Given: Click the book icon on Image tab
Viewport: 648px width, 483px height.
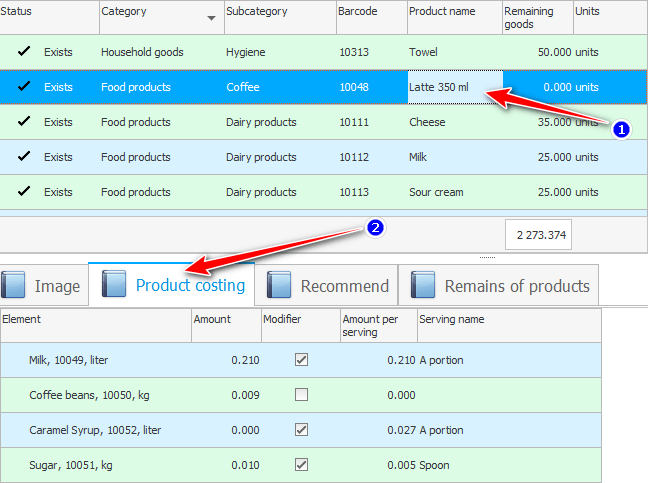Looking at the screenshot, I should pyautogui.click(x=13, y=285).
